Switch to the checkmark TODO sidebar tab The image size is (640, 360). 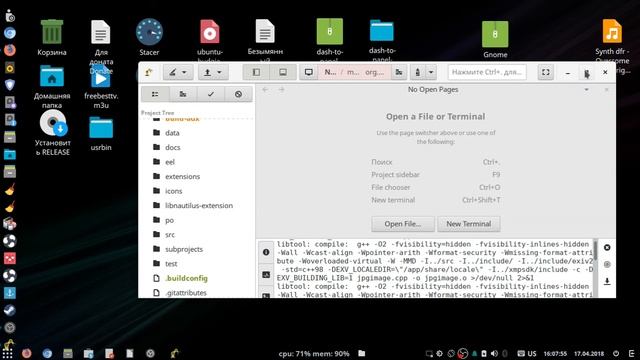211,94
